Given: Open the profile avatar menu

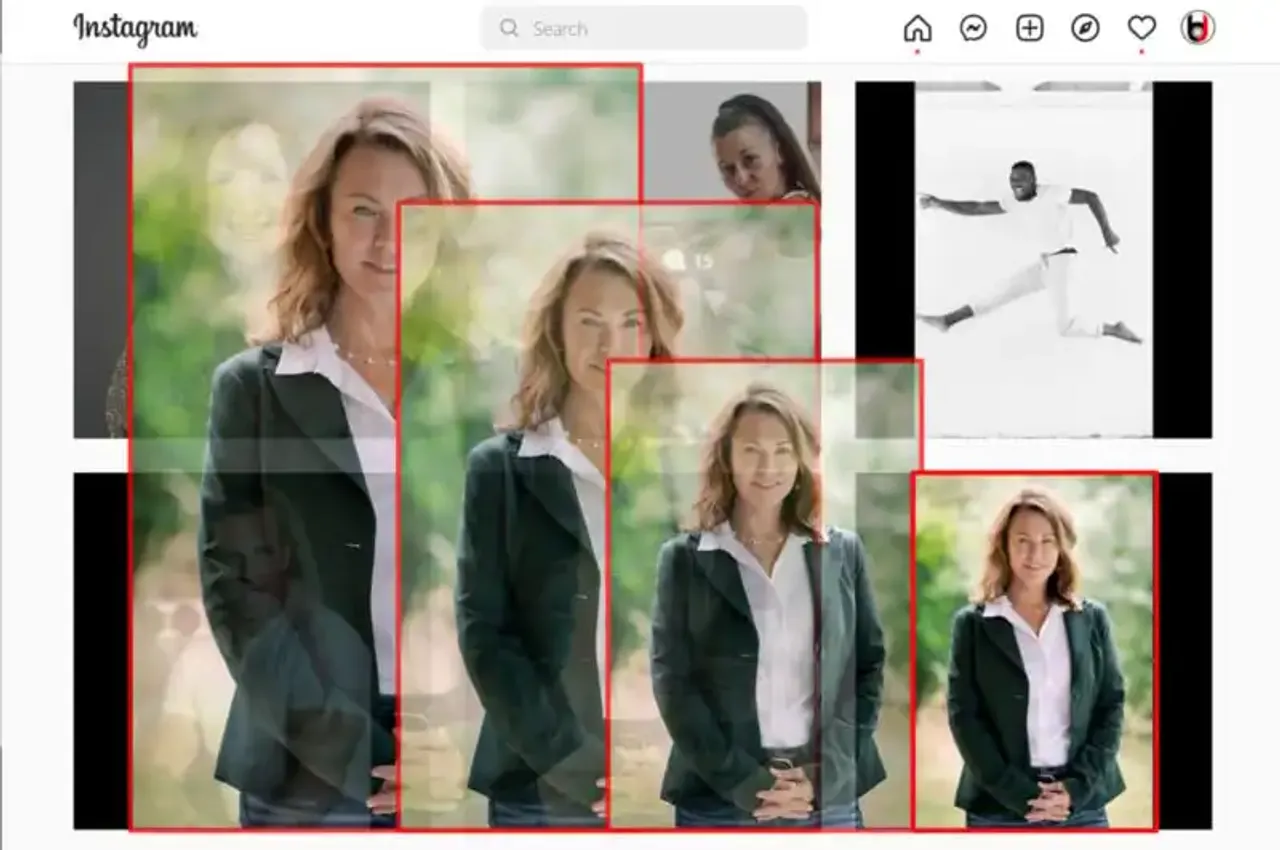Looking at the screenshot, I should pyautogui.click(x=1197, y=28).
